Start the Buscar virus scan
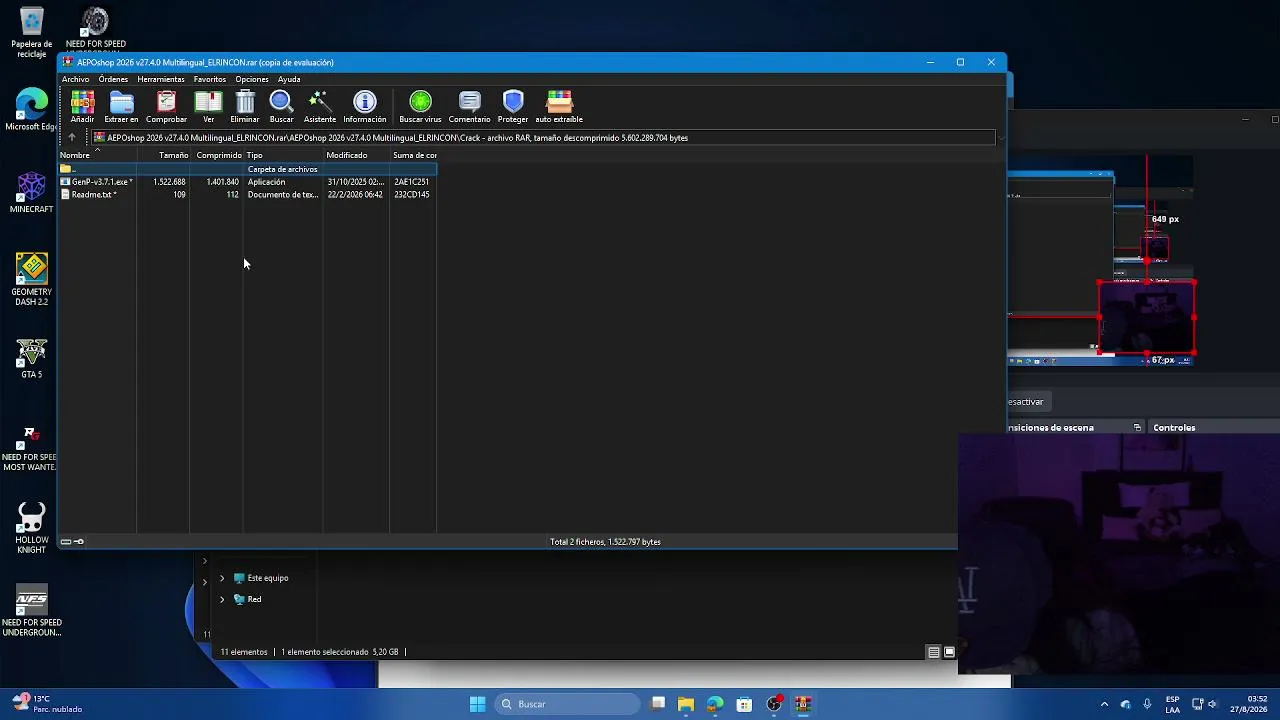Screen dimensions: 1280x720 (420, 106)
